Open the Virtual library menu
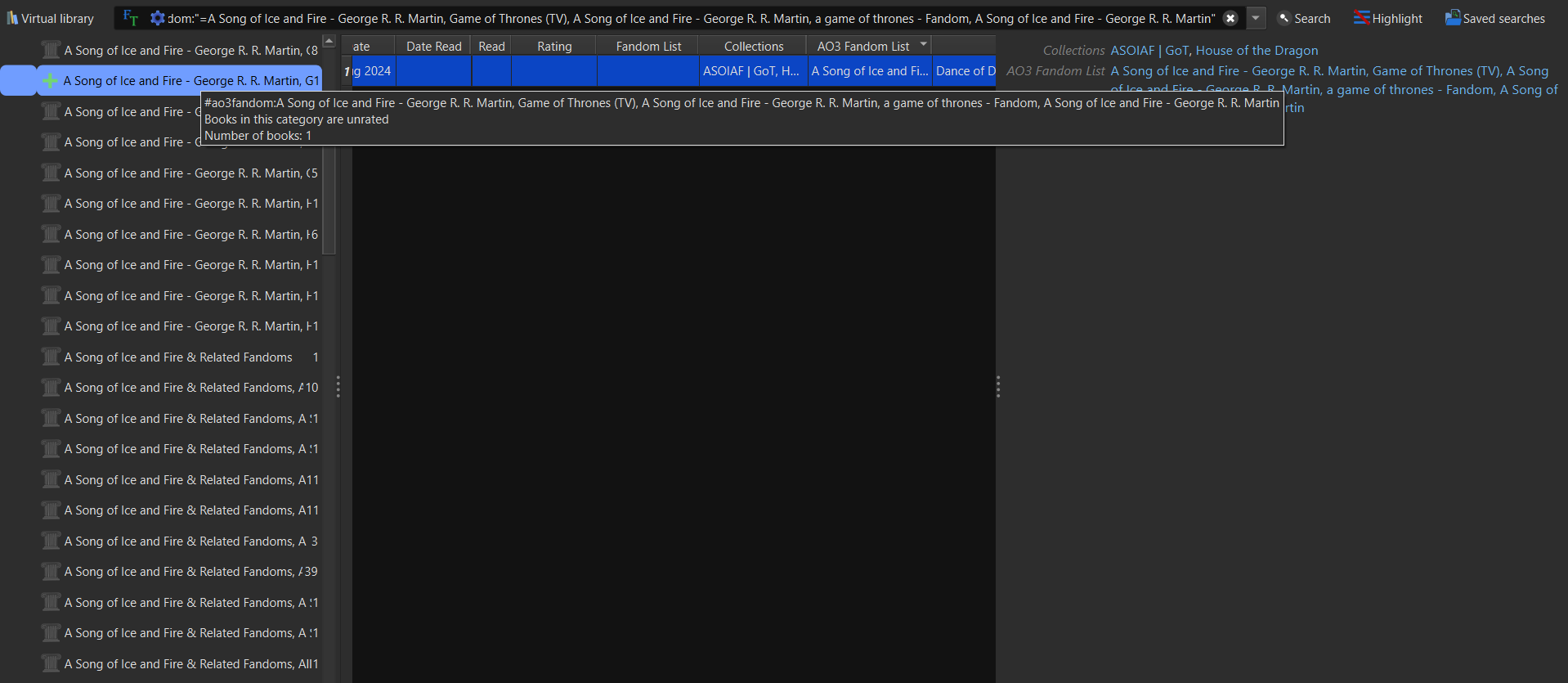Screen dimensions: 1568x683 pos(50,18)
